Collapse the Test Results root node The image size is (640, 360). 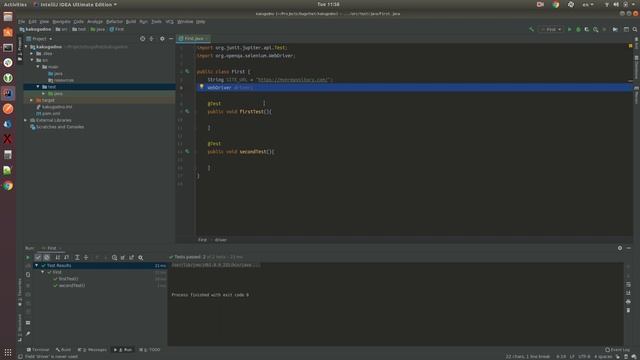click(x=36, y=265)
